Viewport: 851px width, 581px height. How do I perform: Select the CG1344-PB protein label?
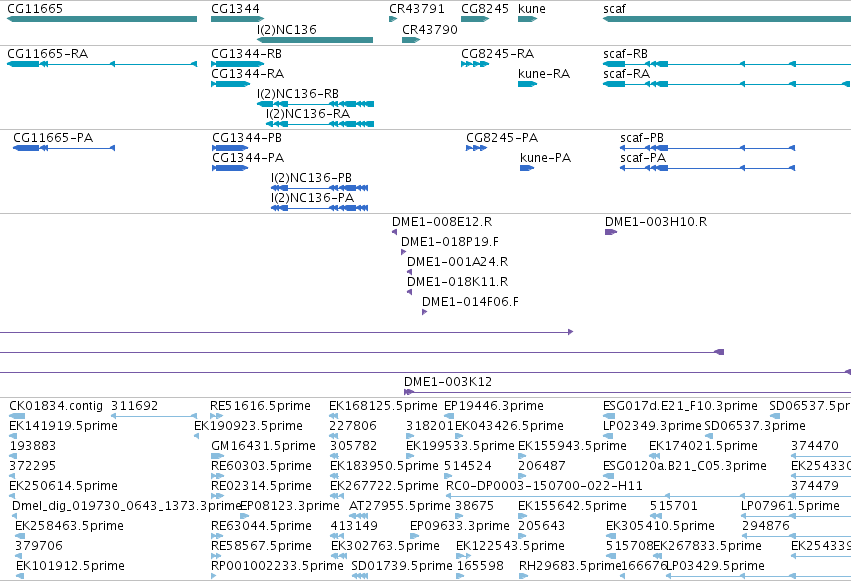247,138
